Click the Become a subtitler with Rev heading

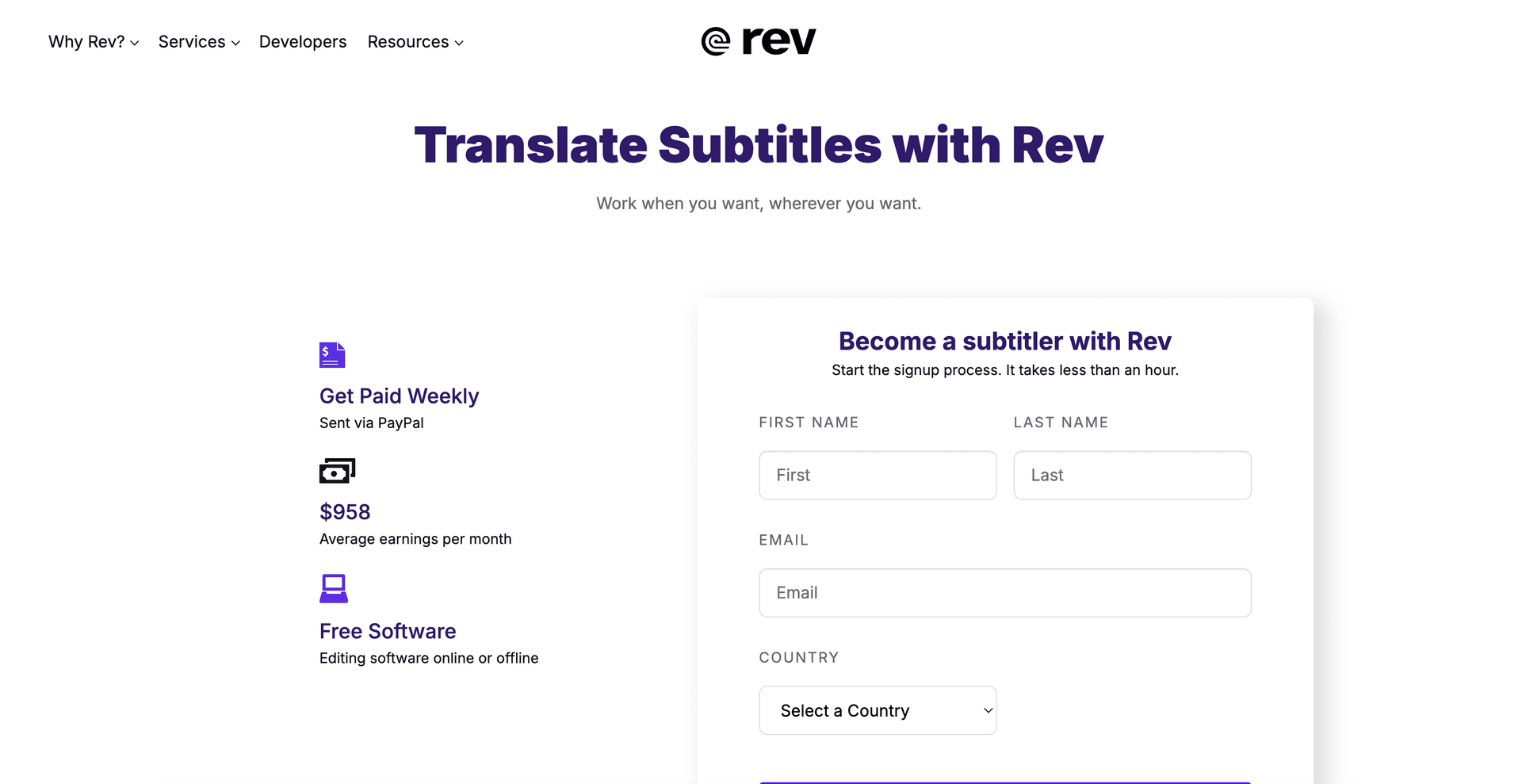(x=1004, y=341)
